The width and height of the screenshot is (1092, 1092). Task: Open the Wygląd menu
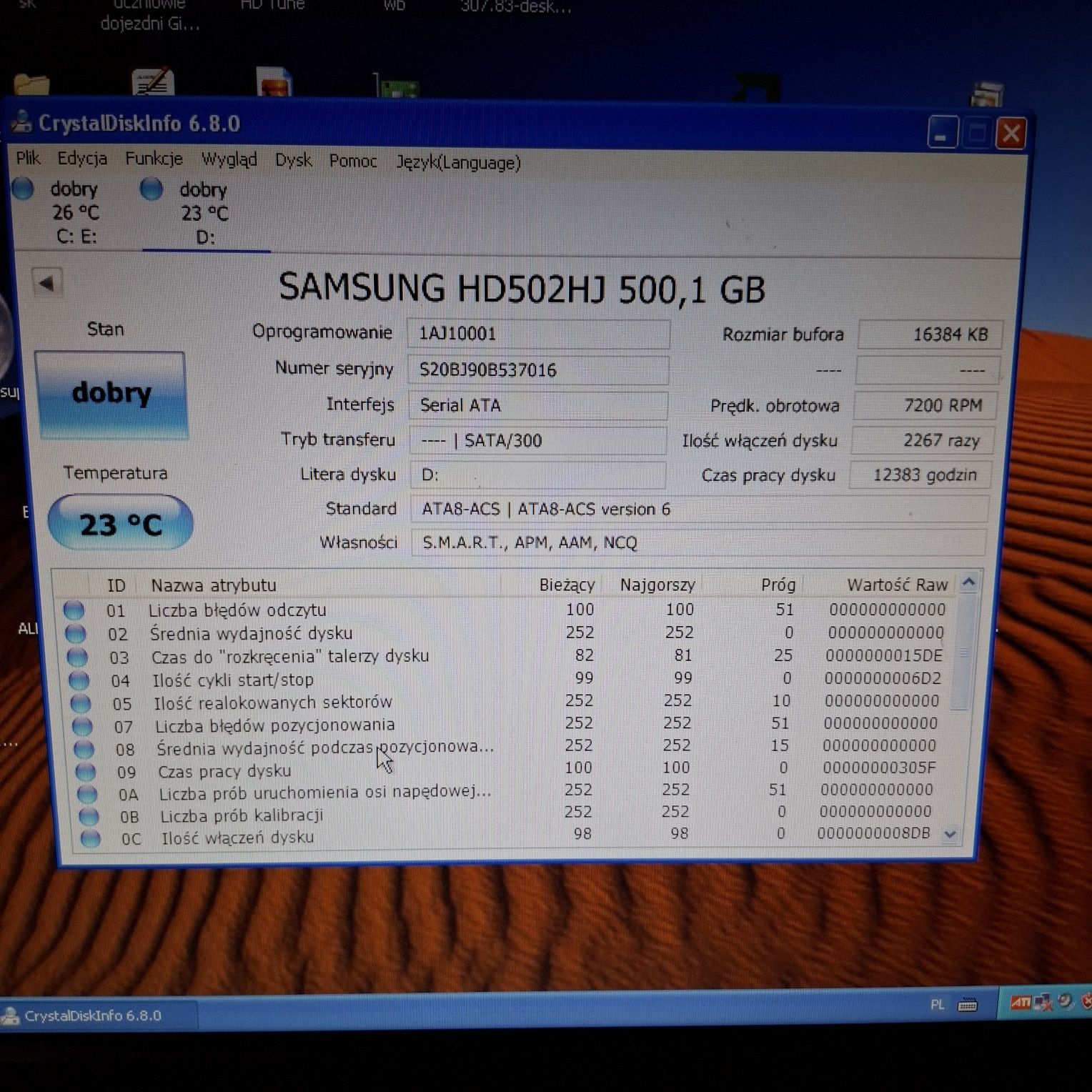click(x=229, y=159)
